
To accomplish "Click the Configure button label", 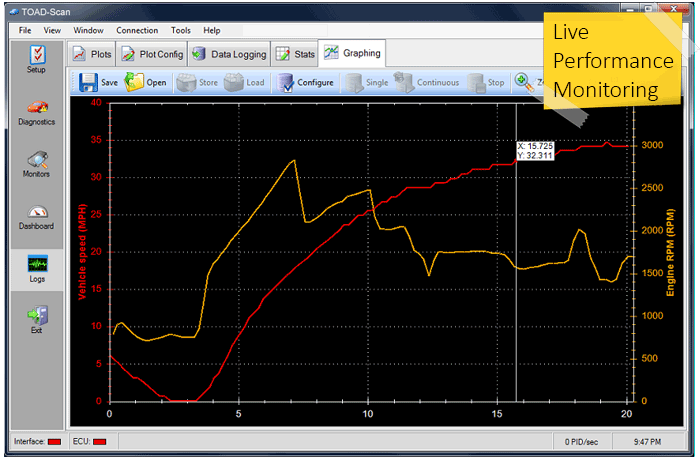I will coord(315,83).
